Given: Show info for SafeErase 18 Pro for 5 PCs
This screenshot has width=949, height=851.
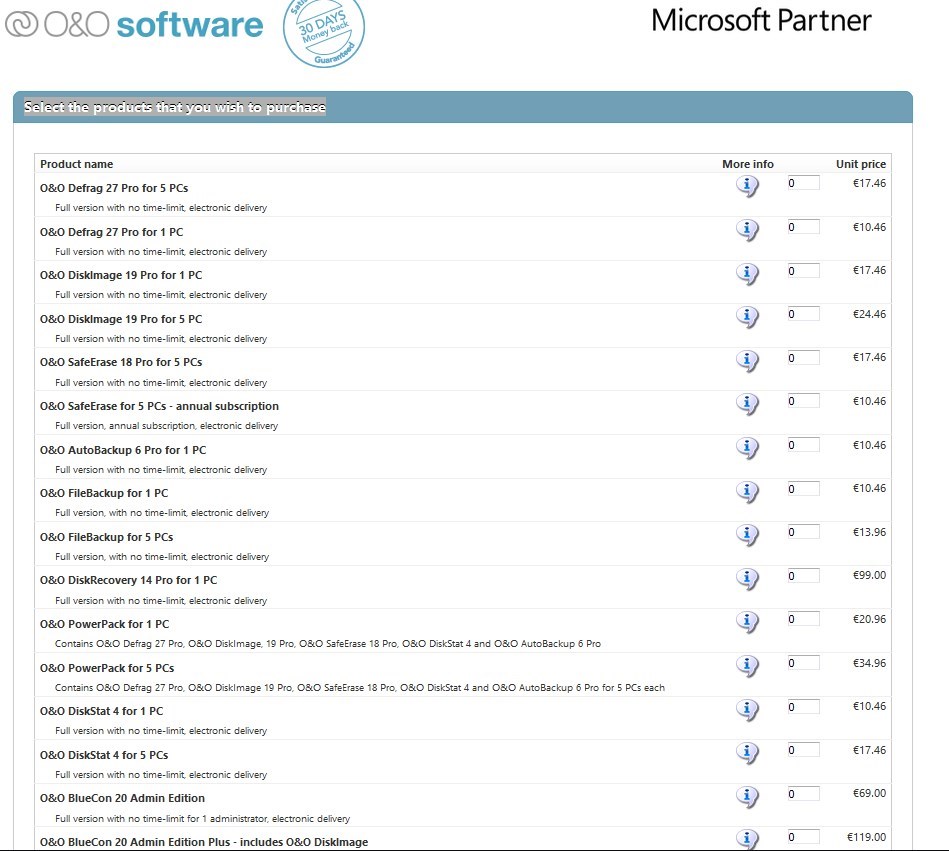Looking at the screenshot, I should coord(747,360).
